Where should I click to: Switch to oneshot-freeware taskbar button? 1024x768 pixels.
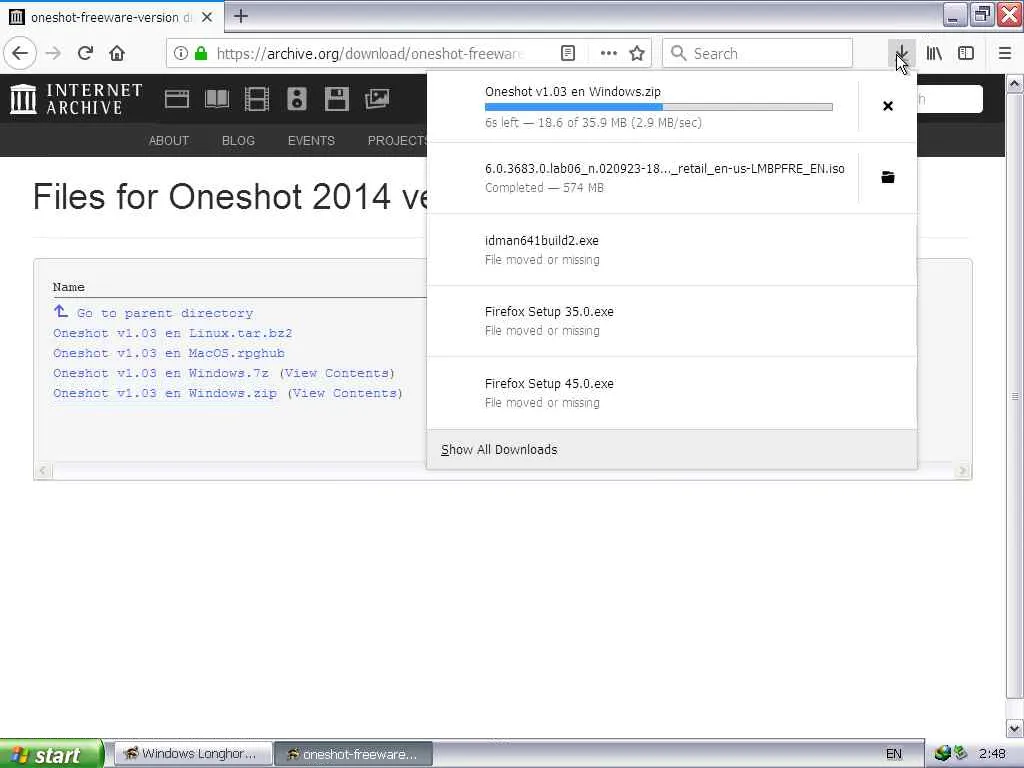[353, 754]
